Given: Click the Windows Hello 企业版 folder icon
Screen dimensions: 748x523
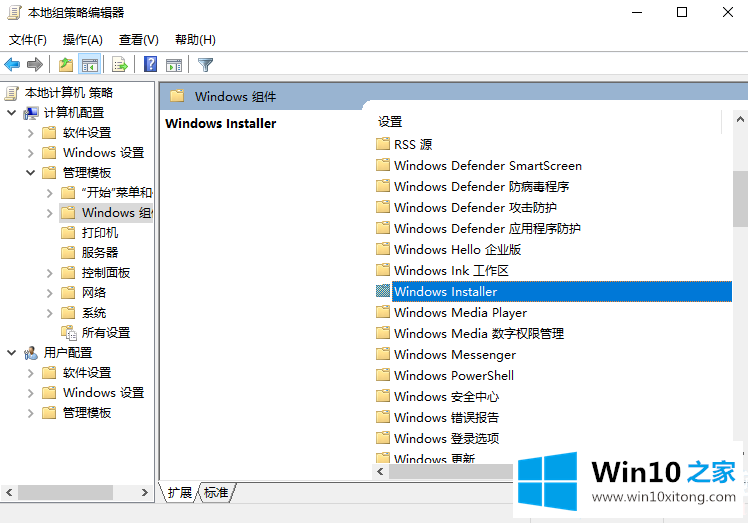Looking at the screenshot, I should click(383, 249).
